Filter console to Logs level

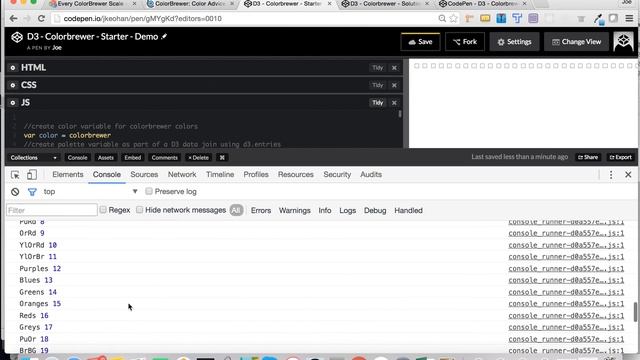tap(348, 210)
